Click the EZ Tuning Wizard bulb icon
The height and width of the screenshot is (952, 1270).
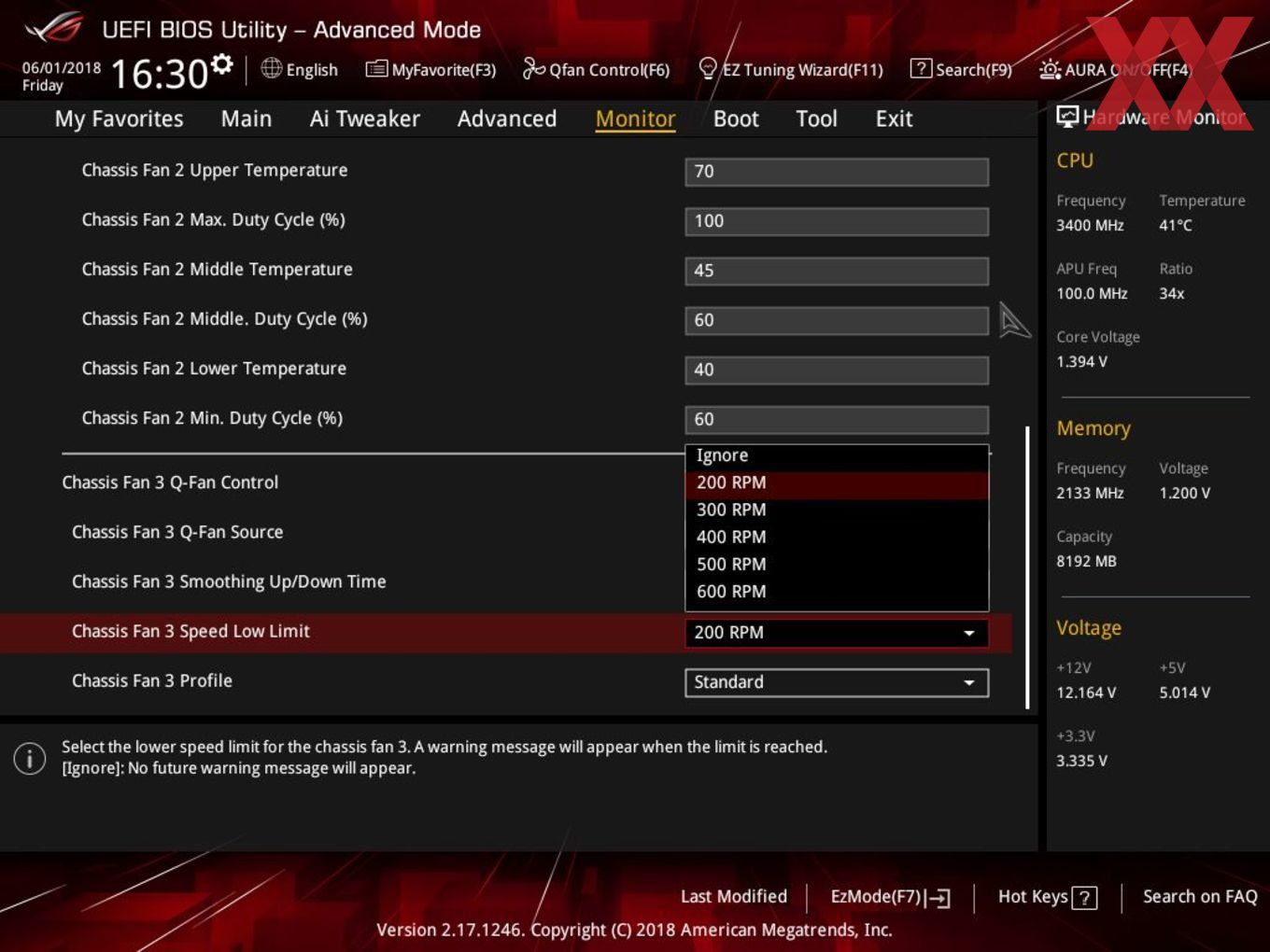tap(708, 68)
